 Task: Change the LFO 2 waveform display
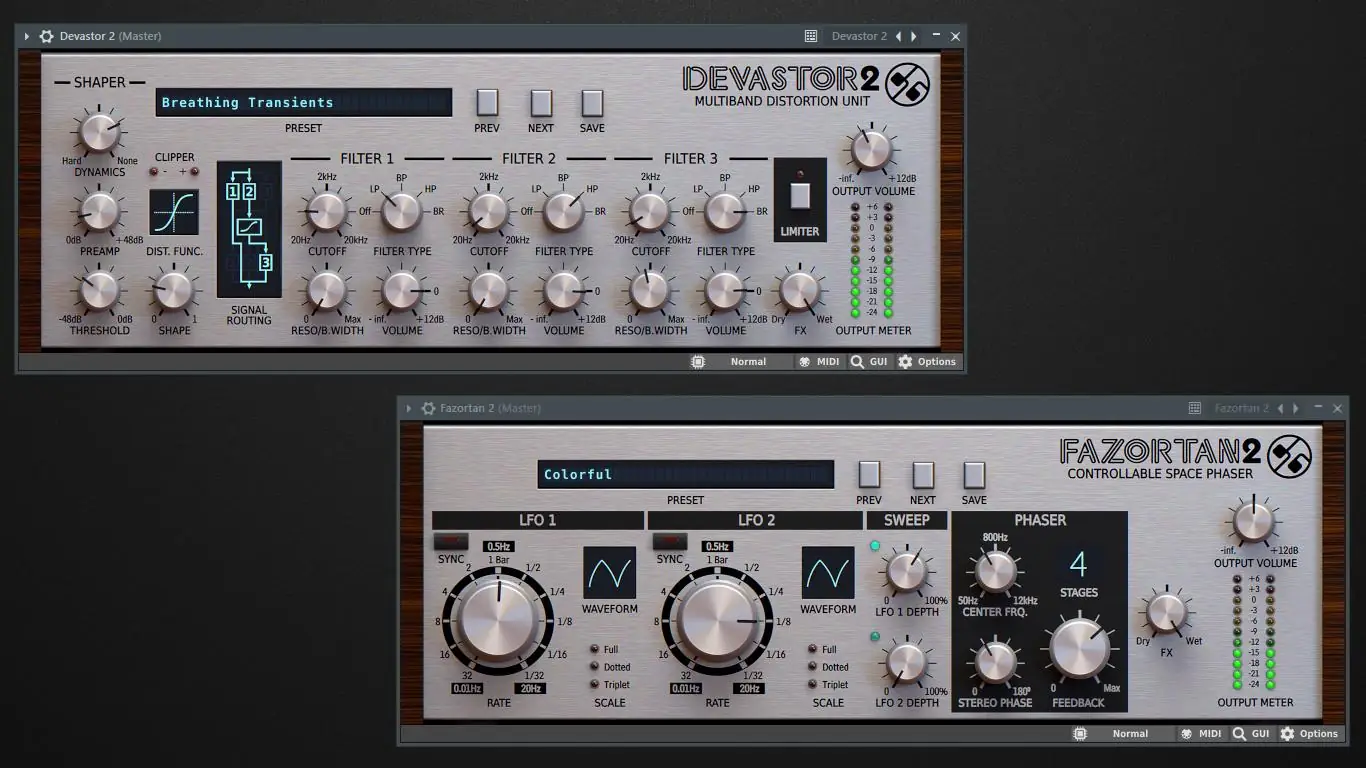(828, 572)
